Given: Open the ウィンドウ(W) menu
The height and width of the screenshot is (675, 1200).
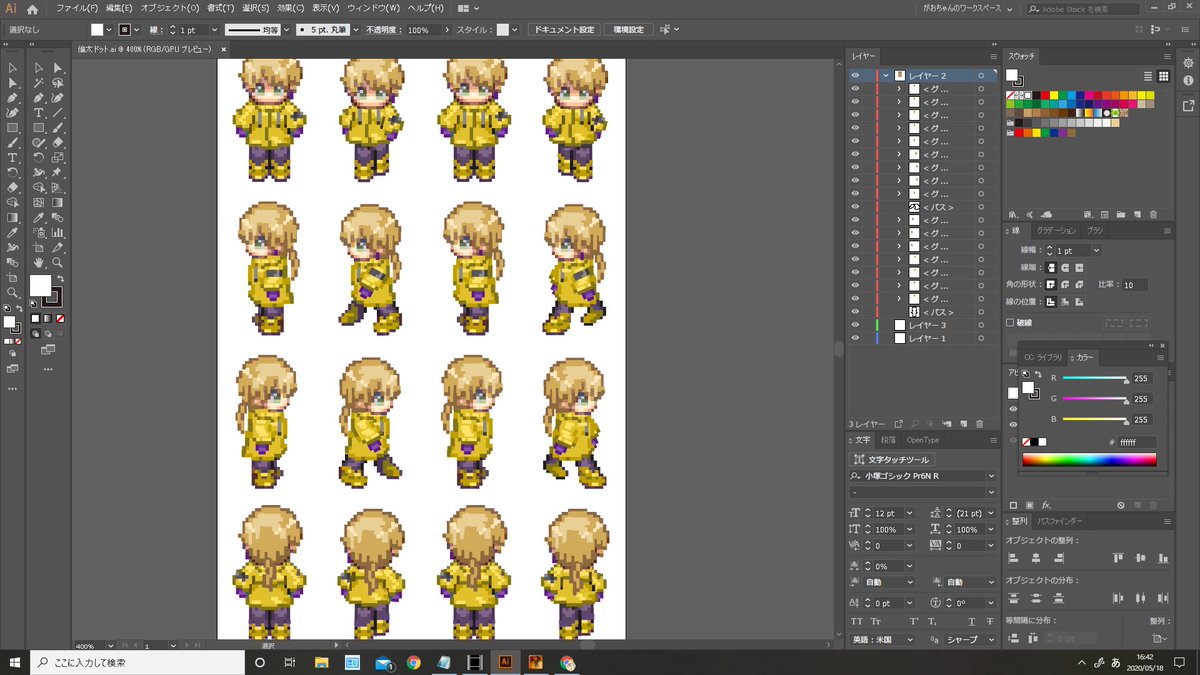Looking at the screenshot, I should [x=374, y=8].
